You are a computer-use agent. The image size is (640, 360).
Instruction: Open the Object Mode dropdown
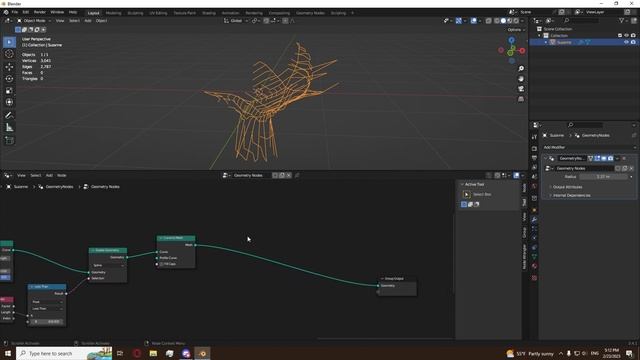point(34,20)
